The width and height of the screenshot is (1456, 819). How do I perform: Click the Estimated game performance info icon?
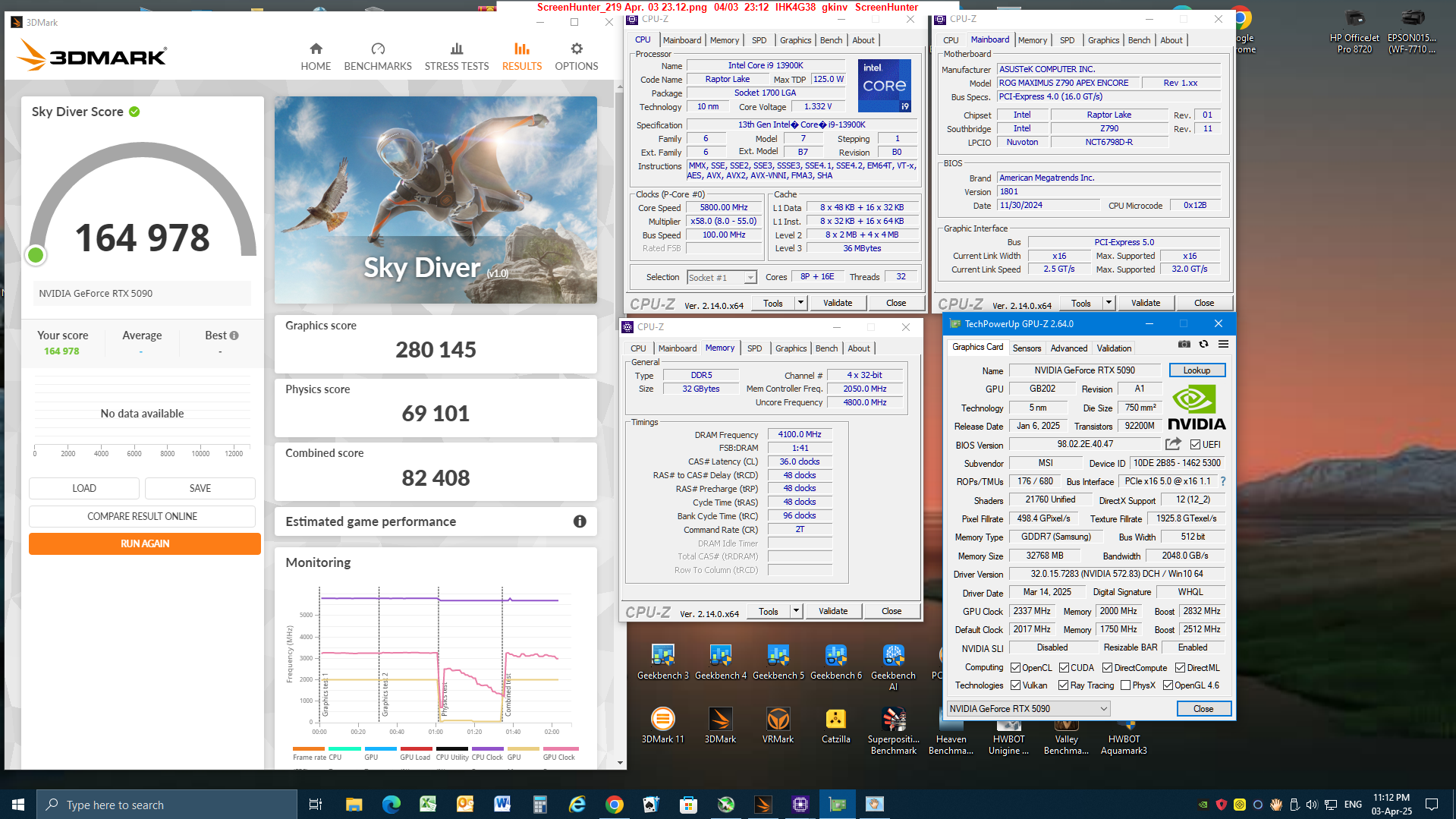(x=580, y=521)
